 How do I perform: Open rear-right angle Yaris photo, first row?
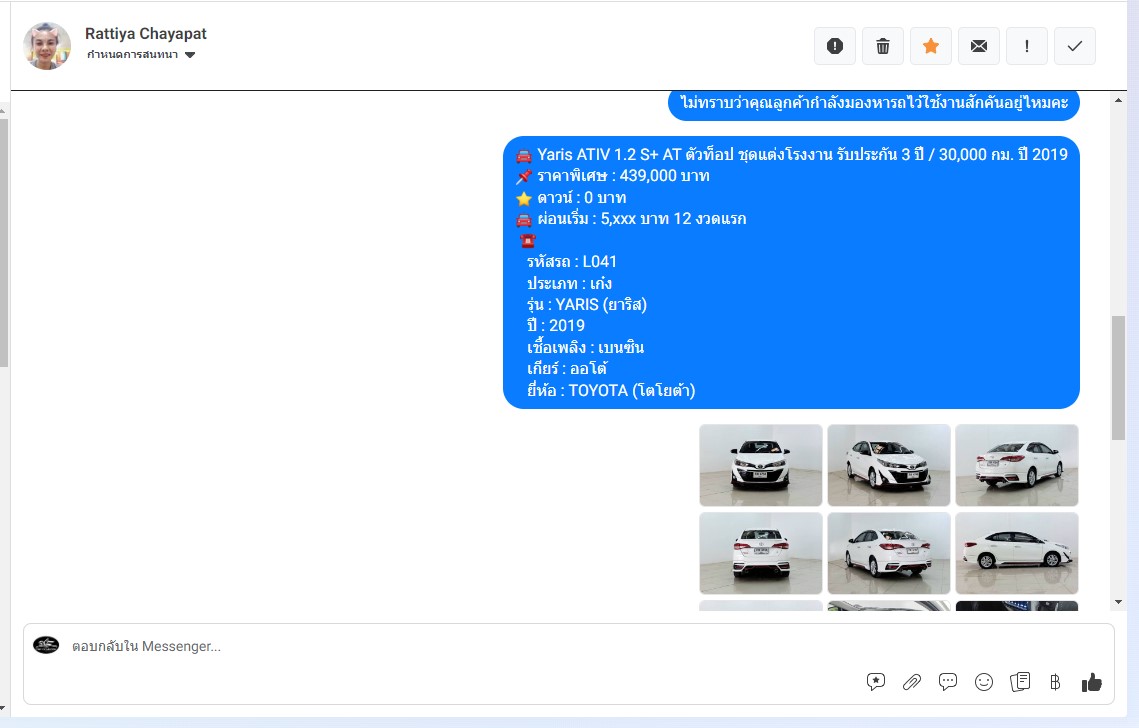[x=1016, y=465]
